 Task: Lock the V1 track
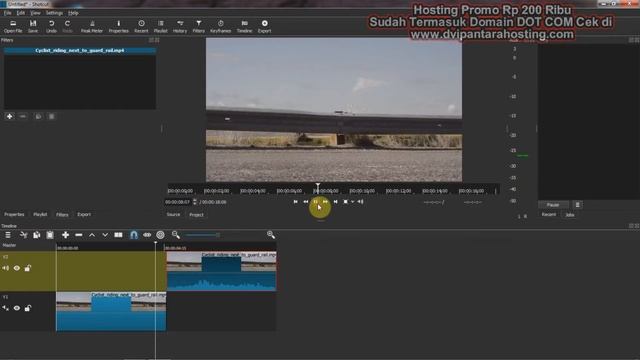28,308
